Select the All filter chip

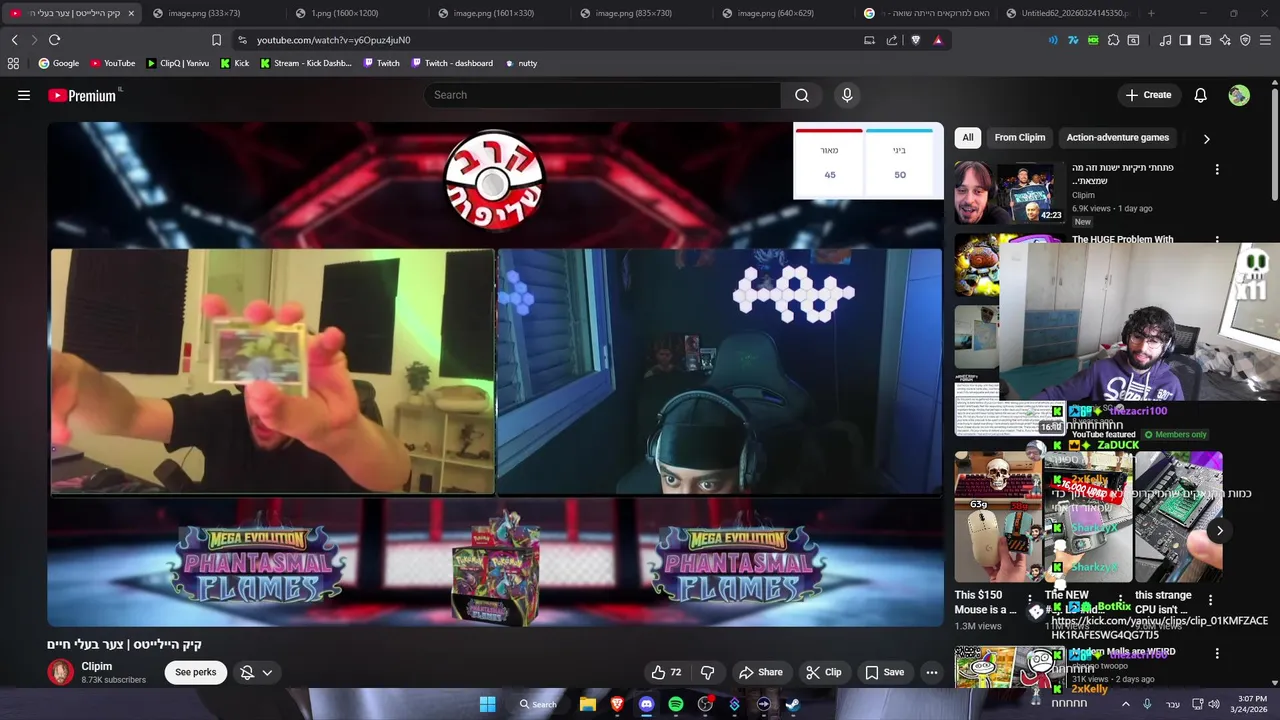click(x=967, y=138)
